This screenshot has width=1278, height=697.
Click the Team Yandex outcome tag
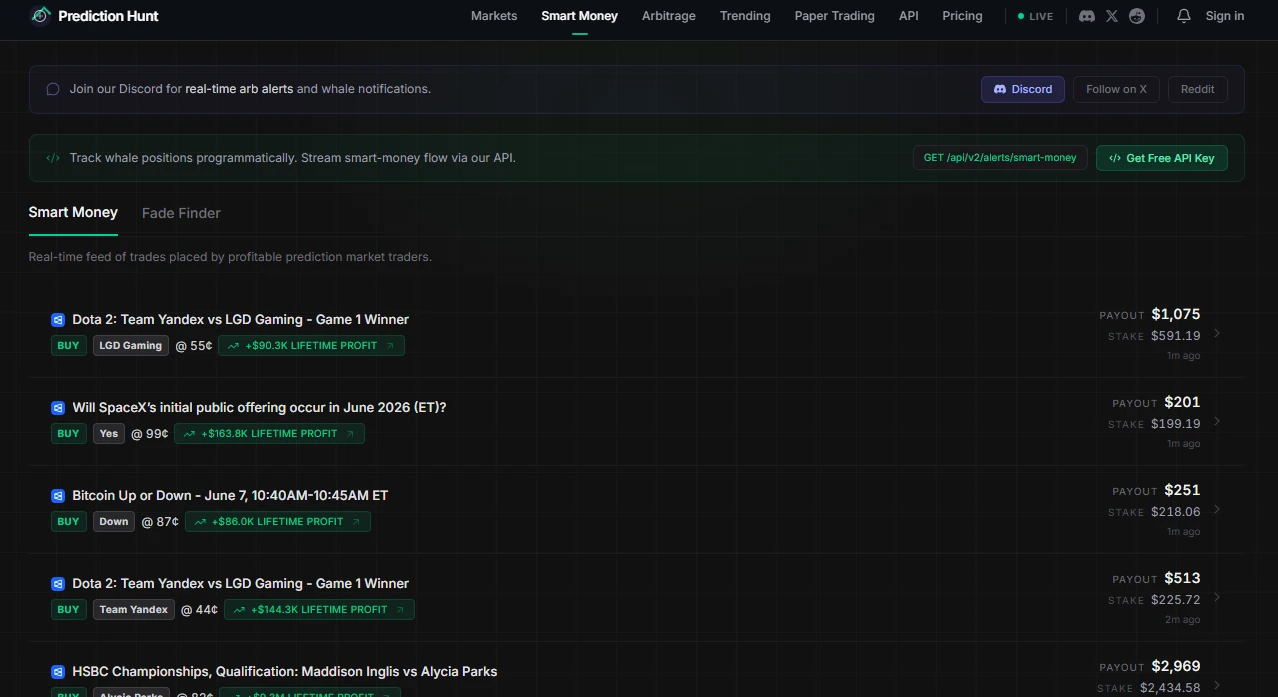tap(134, 610)
